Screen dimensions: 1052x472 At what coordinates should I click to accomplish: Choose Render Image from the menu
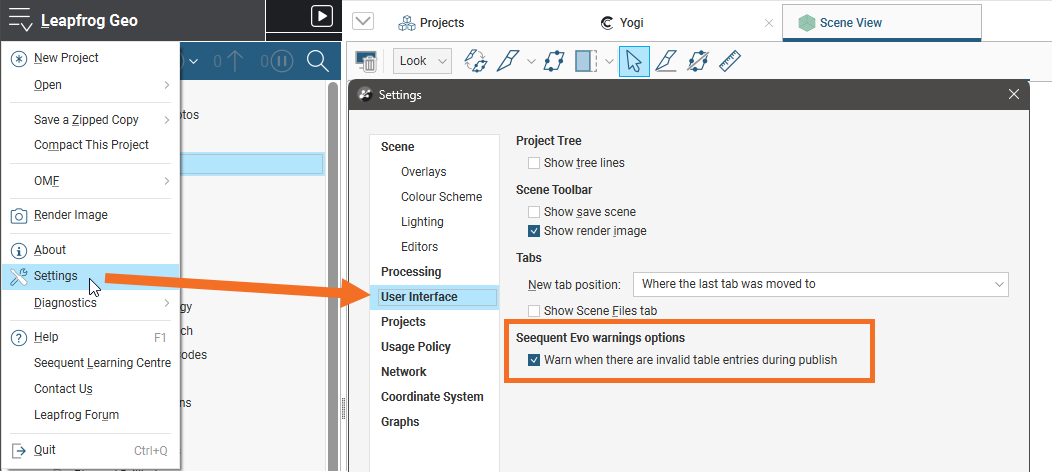tap(70, 215)
